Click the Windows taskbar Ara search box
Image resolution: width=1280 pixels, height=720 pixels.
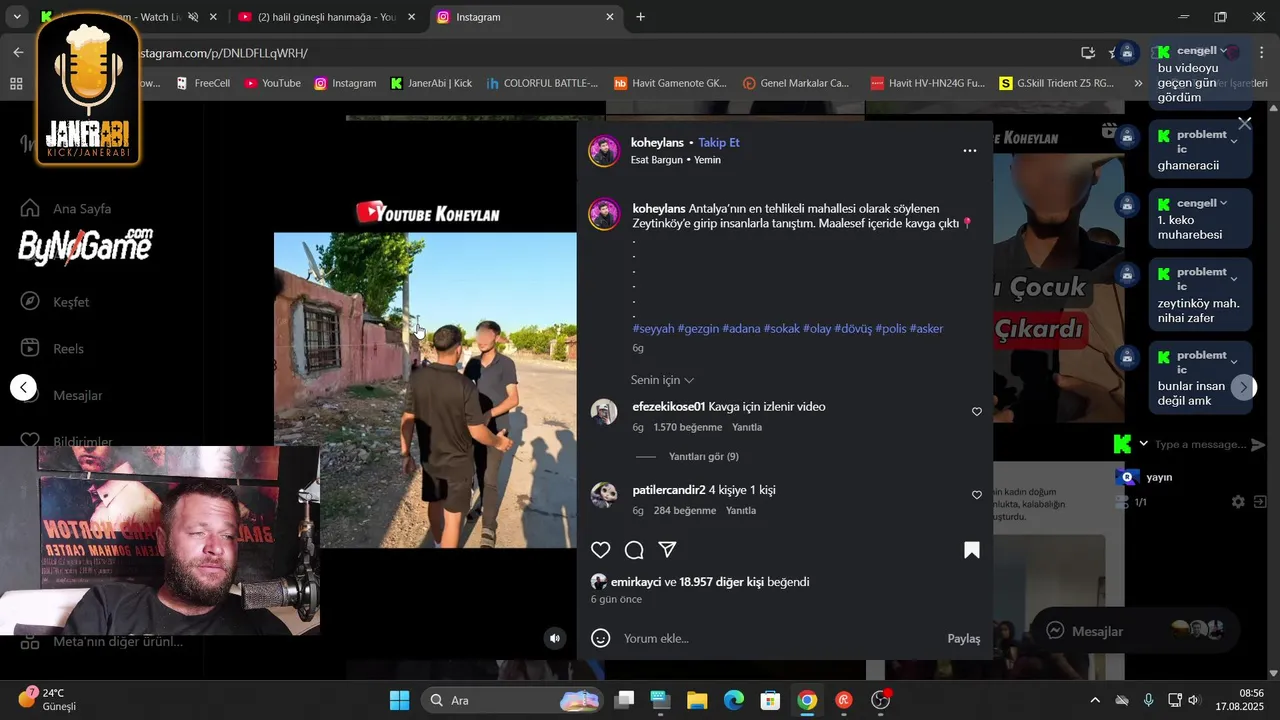512,700
